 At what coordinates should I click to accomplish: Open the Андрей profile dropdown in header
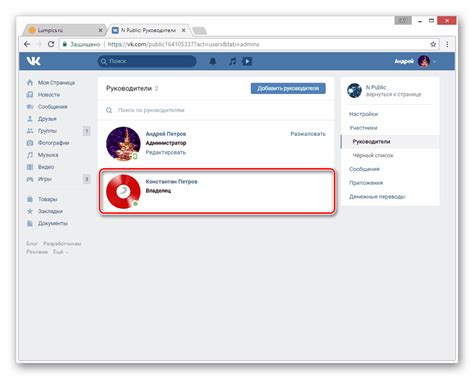415,61
